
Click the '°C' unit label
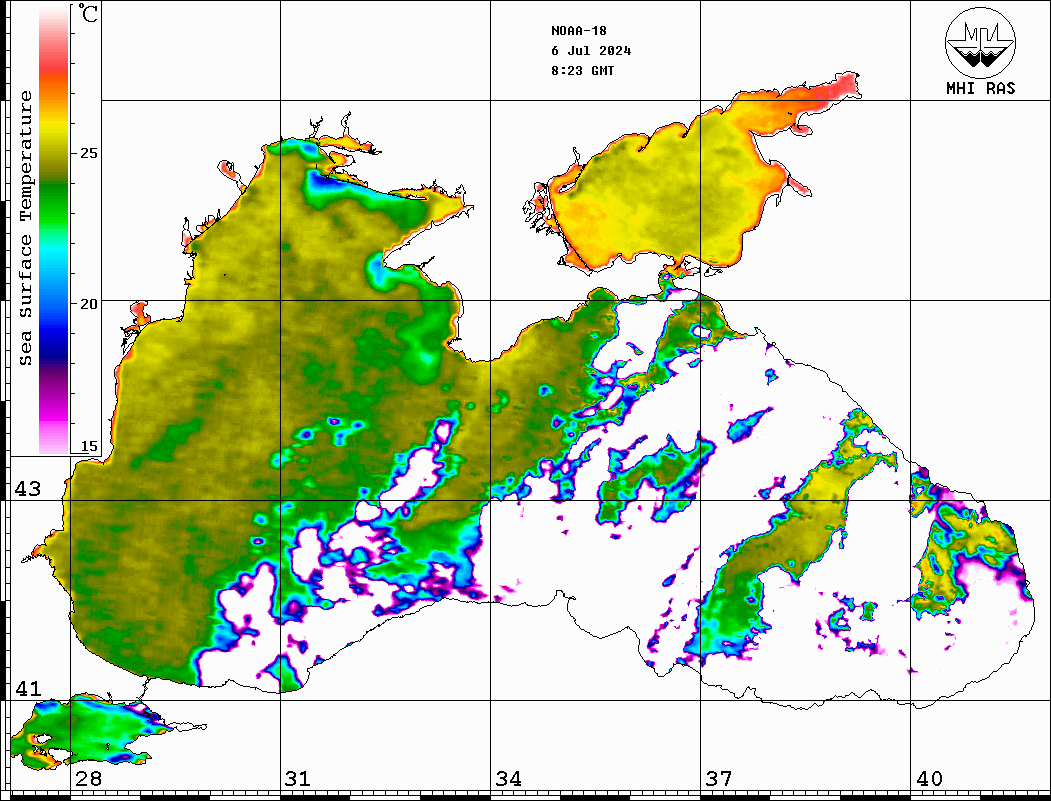click(x=87, y=14)
